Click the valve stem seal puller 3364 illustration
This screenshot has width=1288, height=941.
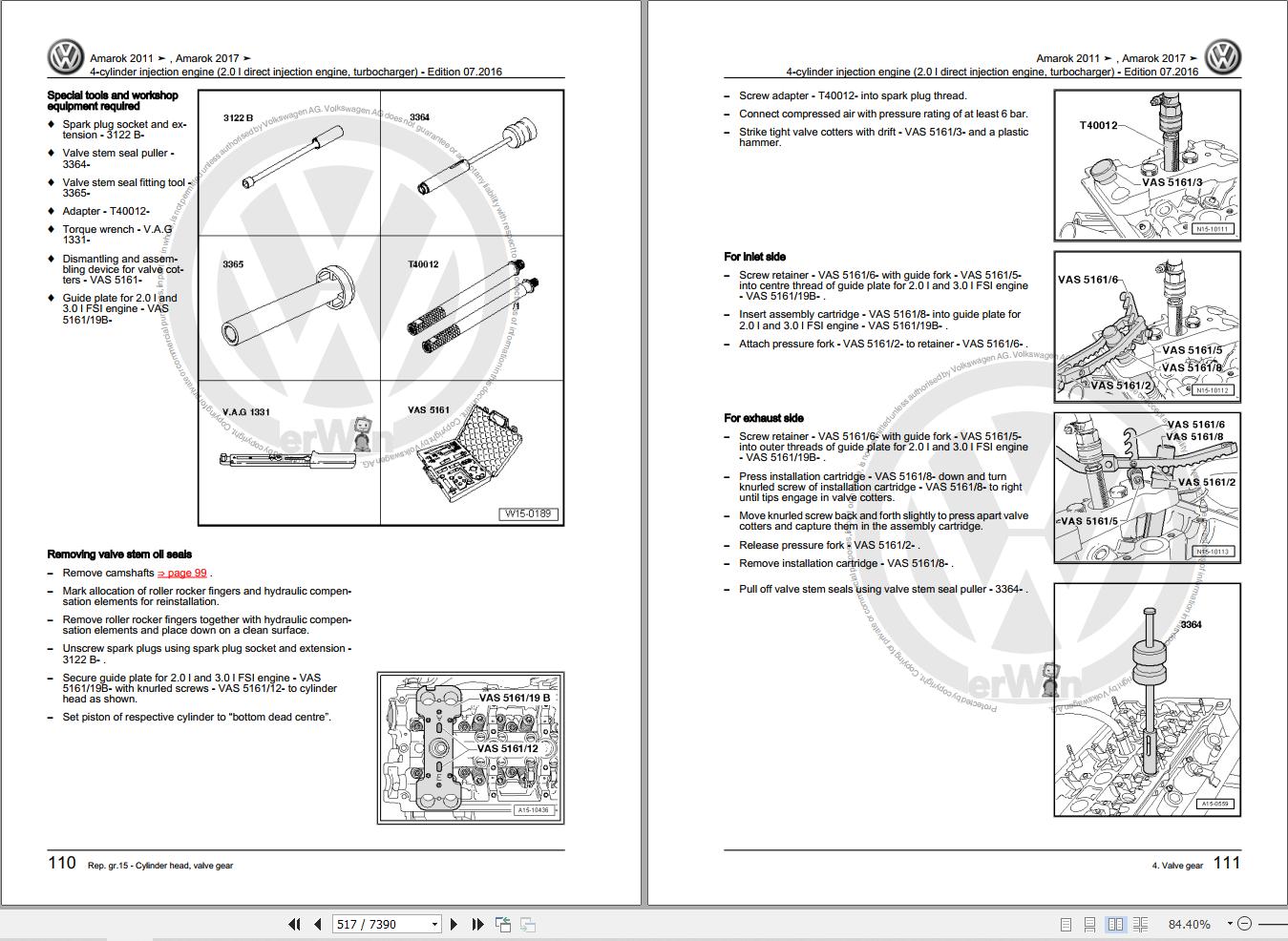click(1148, 700)
